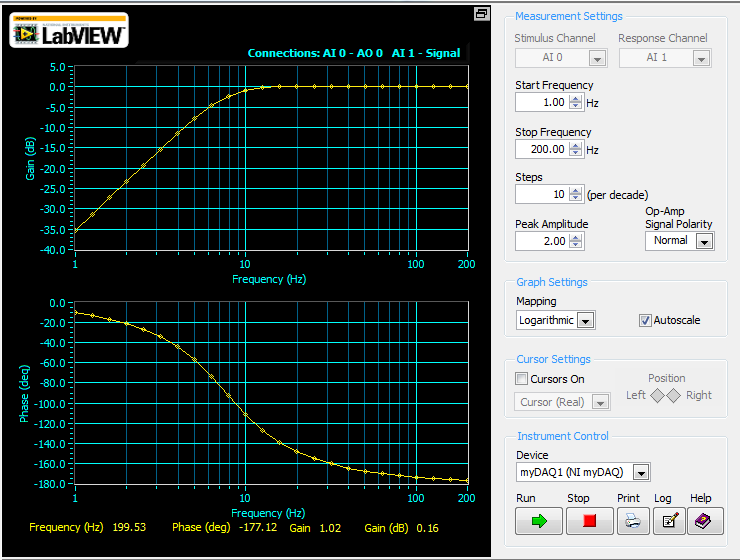Increase Peak Amplitude with up arrow

point(575,237)
